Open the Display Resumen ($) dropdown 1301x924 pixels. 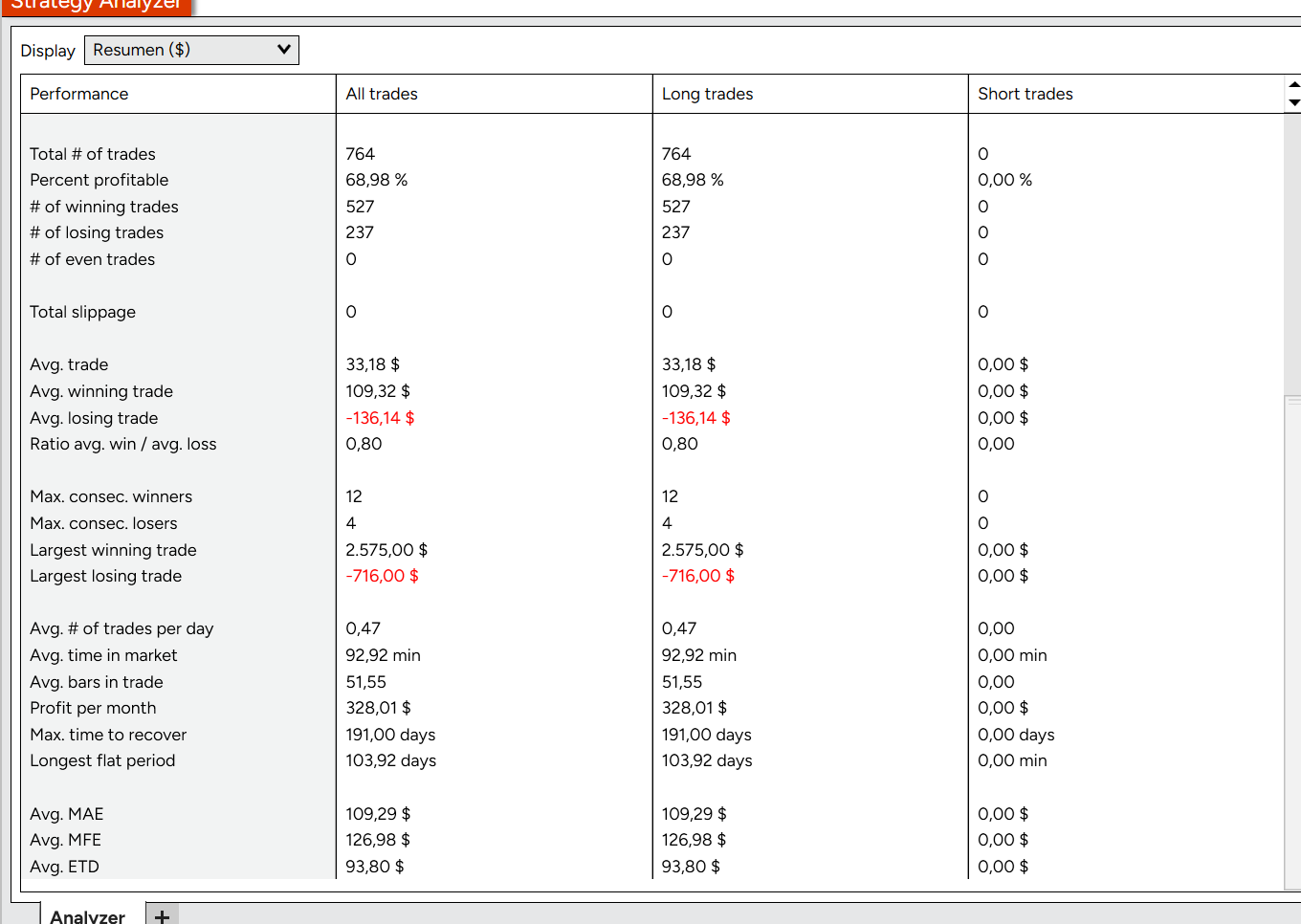pyautogui.click(x=191, y=50)
